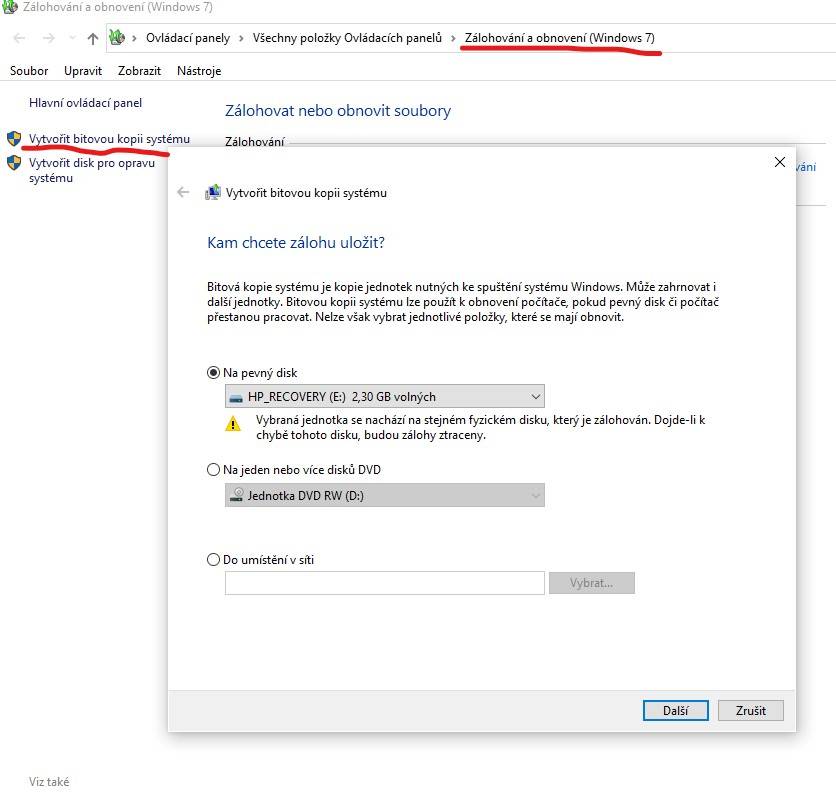Expand chevron after Ovládací panely breadcrumb

[x=241, y=38]
